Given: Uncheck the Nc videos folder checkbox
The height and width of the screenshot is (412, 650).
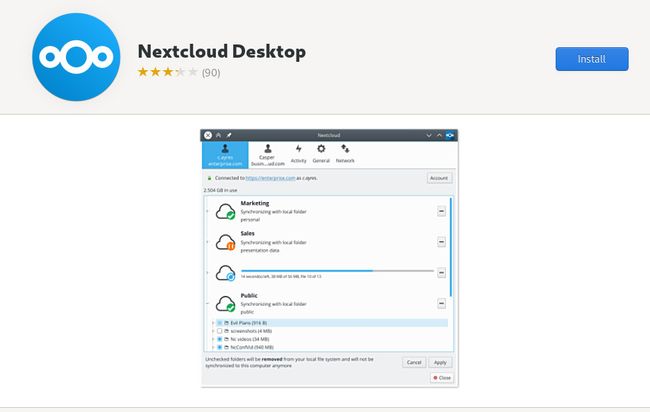Looking at the screenshot, I should (220, 339).
